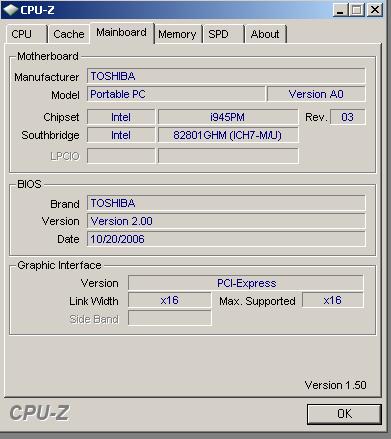Go to the About tab
Viewport: 391px width, 439px height.
(265, 34)
